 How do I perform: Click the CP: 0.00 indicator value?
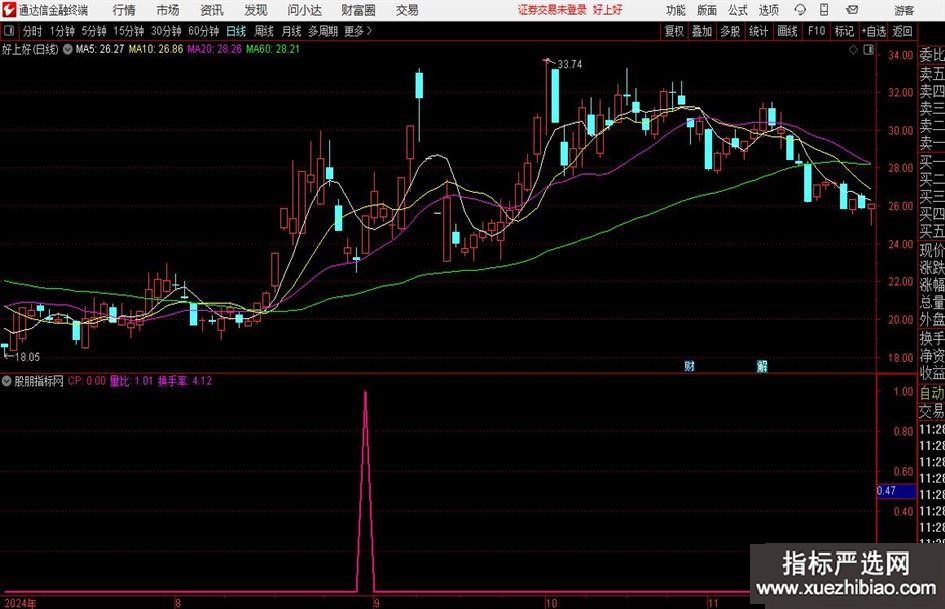pyautogui.click(x=86, y=381)
